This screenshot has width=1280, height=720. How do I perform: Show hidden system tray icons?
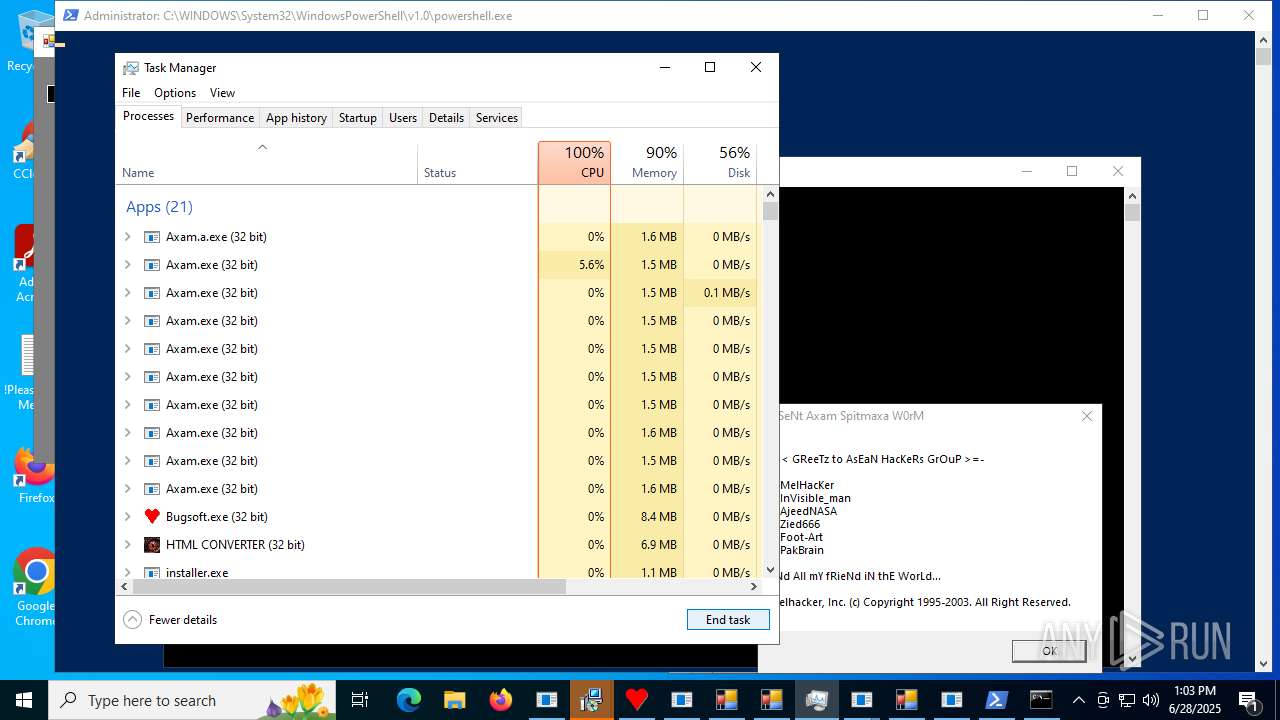point(1078,700)
